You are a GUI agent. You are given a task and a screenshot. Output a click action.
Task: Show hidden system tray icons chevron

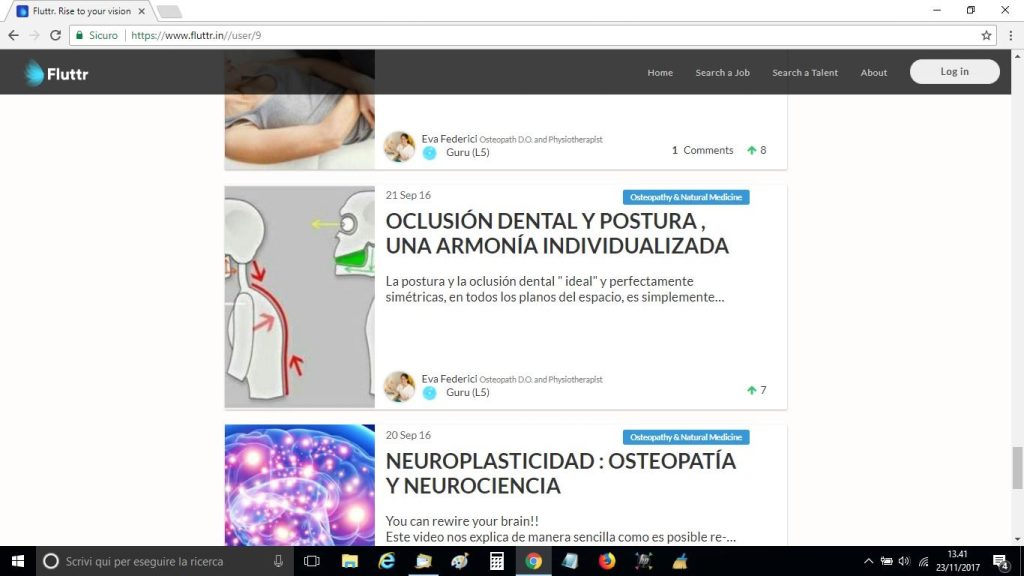tap(868, 561)
